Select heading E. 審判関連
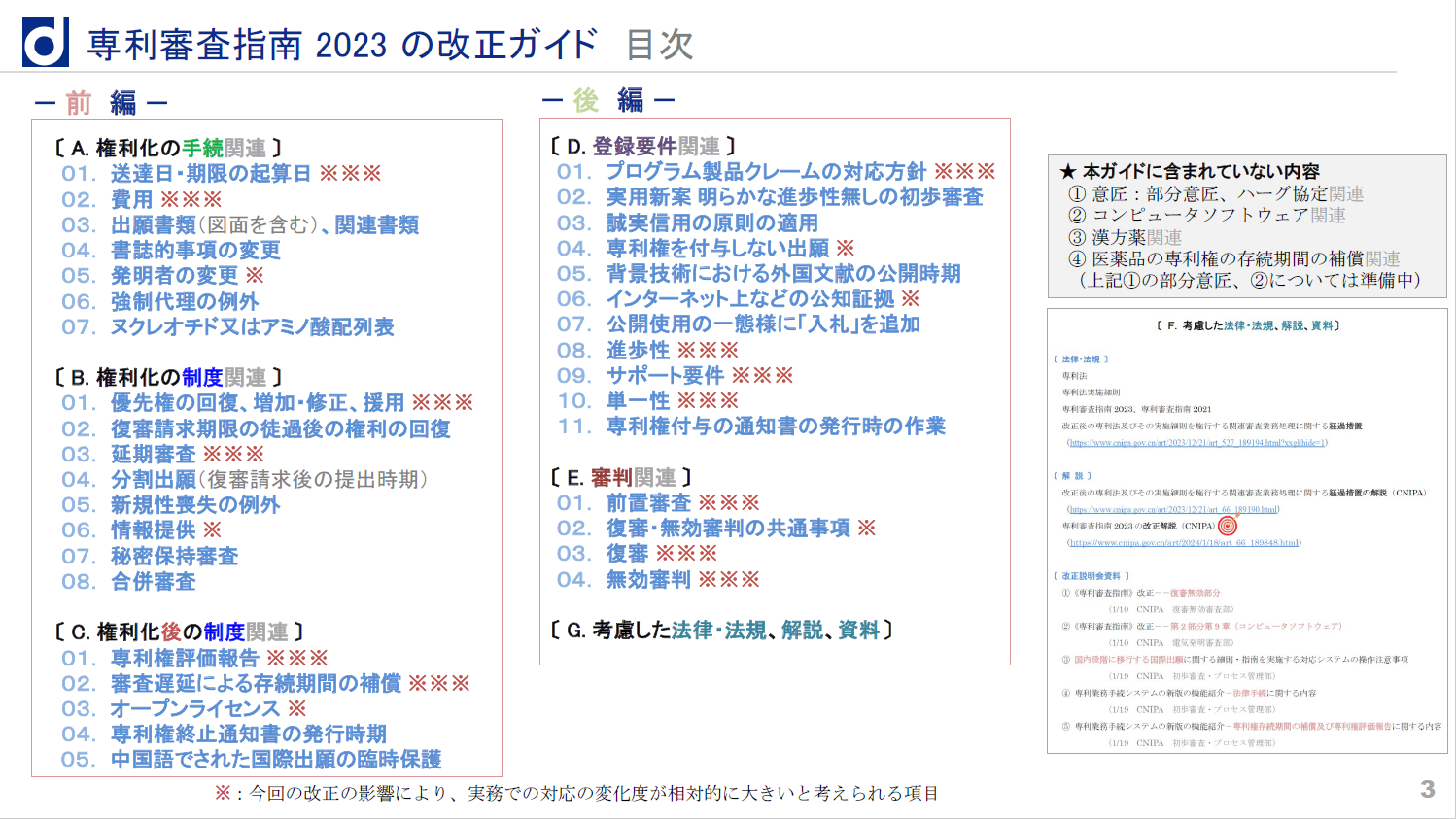The height and width of the screenshot is (819, 1456). coord(620,478)
